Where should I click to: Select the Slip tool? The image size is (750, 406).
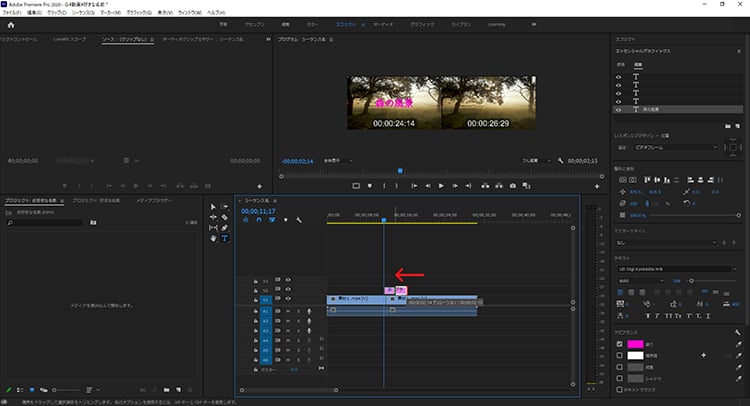[x=213, y=228]
